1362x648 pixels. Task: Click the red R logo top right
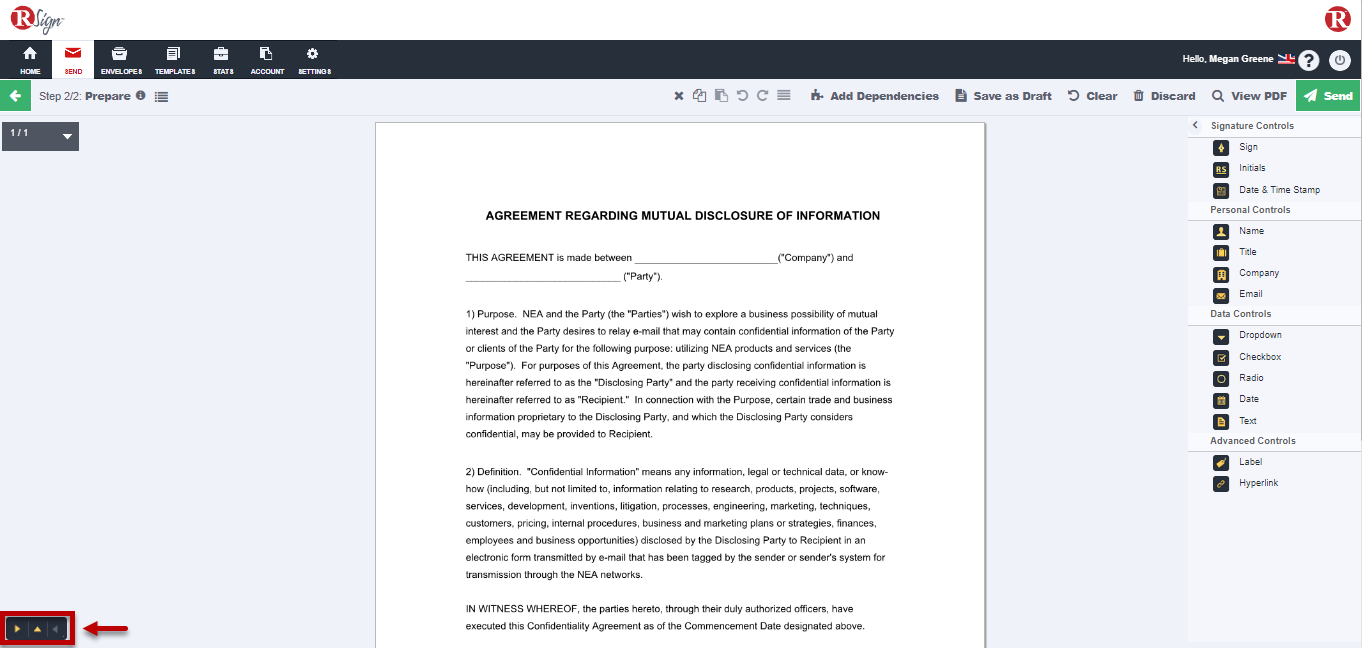coord(1338,19)
